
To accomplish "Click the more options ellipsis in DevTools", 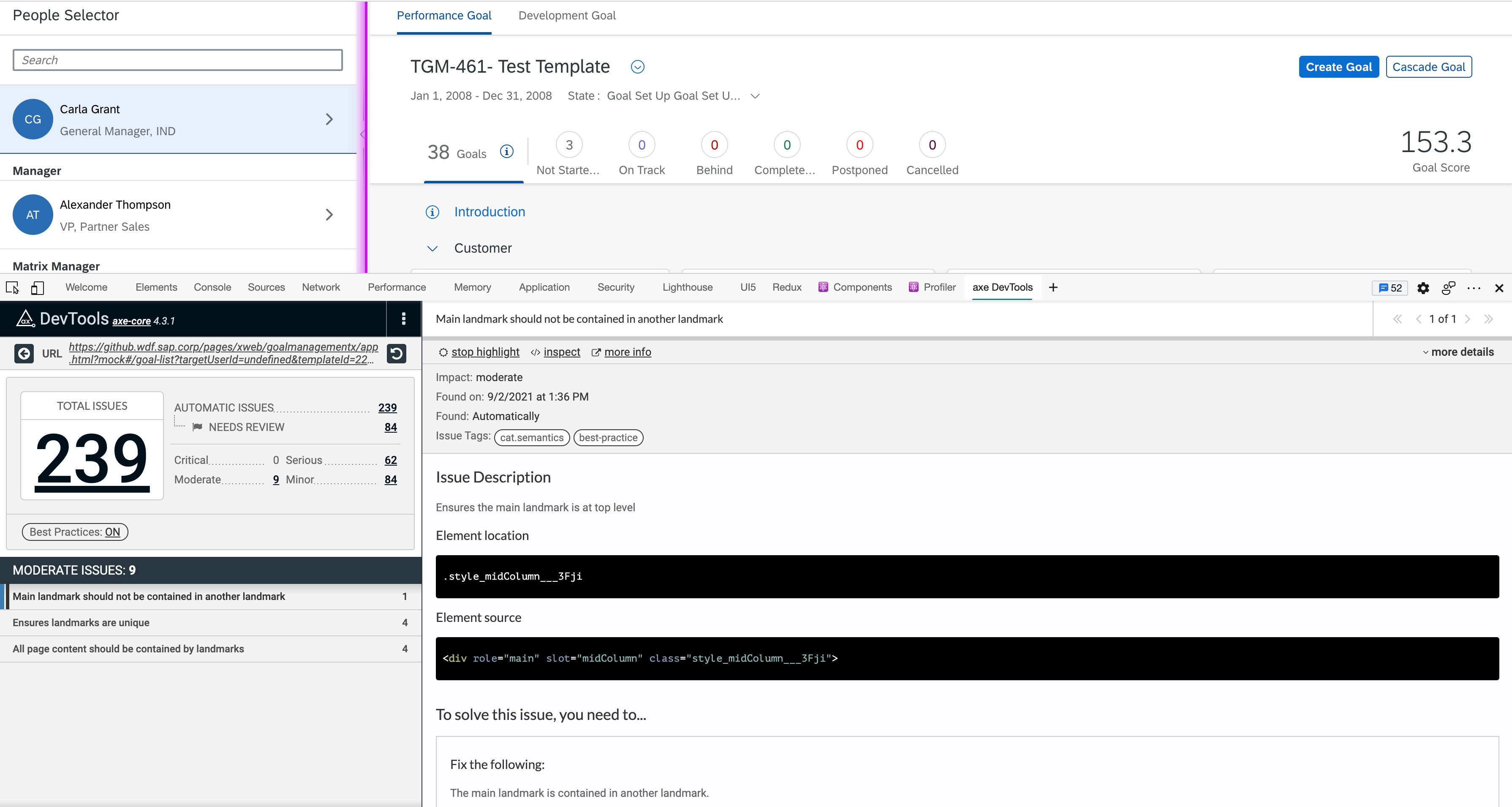I will pos(1474,289).
